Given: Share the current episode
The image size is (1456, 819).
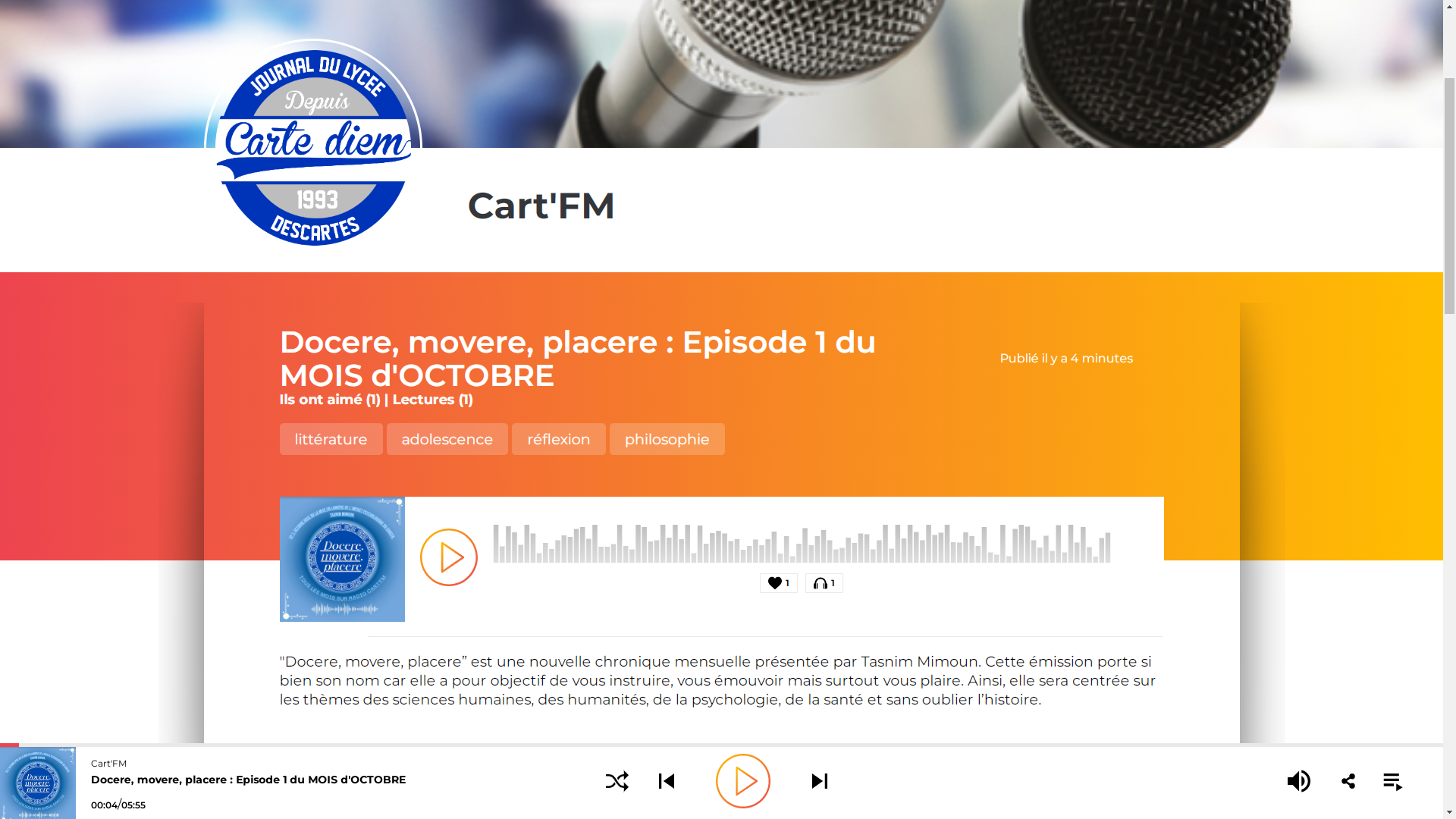Looking at the screenshot, I should click(x=1348, y=781).
